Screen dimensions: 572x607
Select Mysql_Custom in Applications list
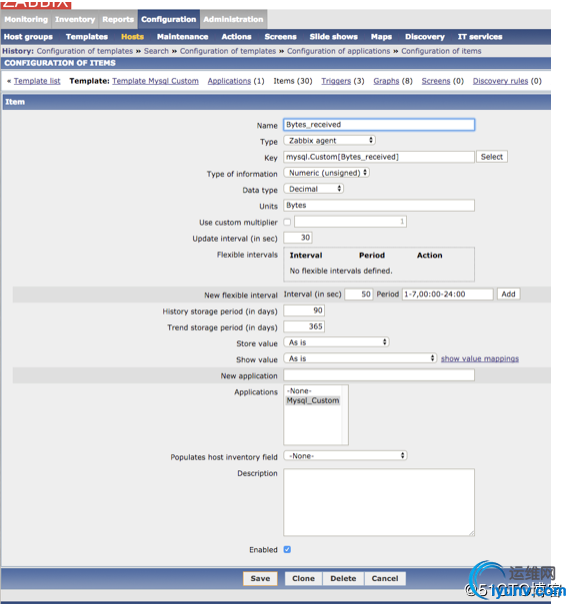(x=313, y=401)
